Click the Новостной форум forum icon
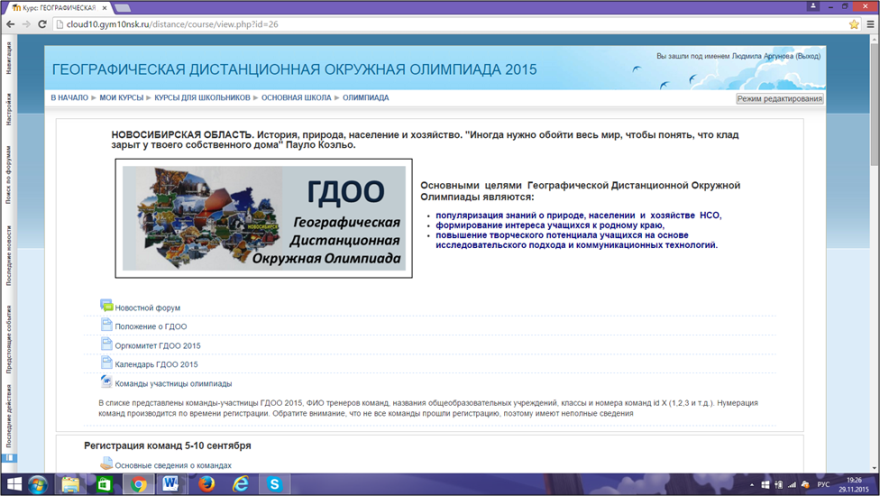880x496 pixels. [106, 306]
